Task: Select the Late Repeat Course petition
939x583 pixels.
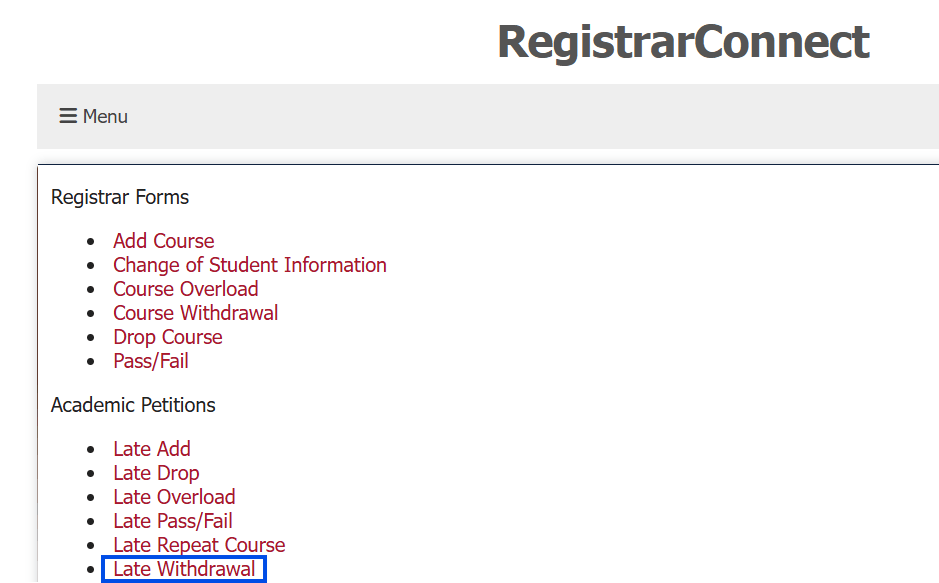Action: 198,545
